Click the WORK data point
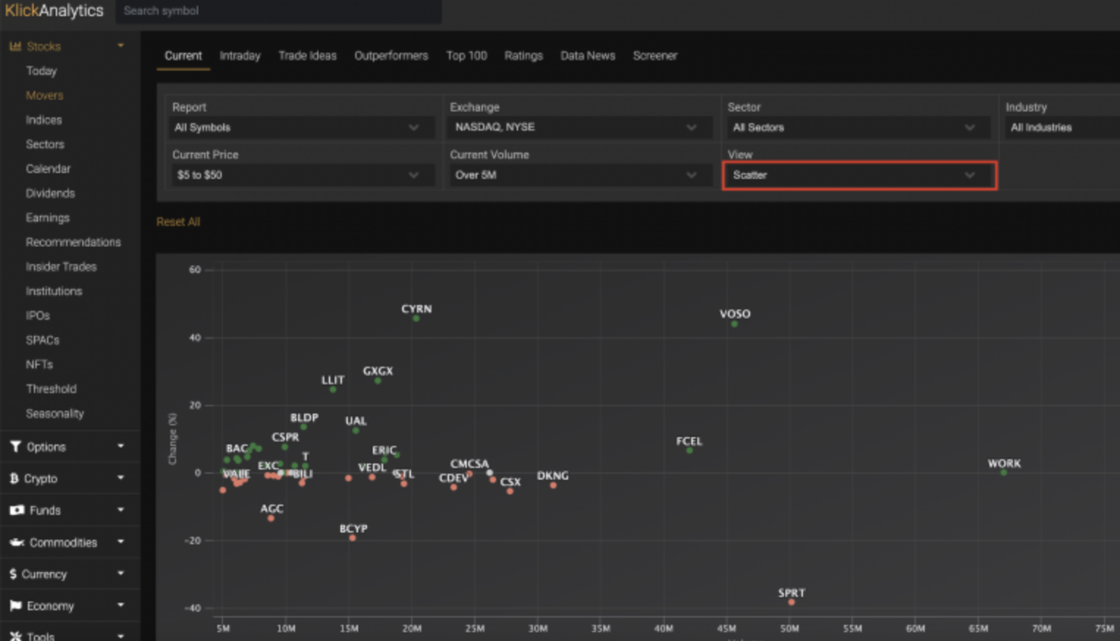This screenshot has height=641, width=1120. coord(1004,473)
